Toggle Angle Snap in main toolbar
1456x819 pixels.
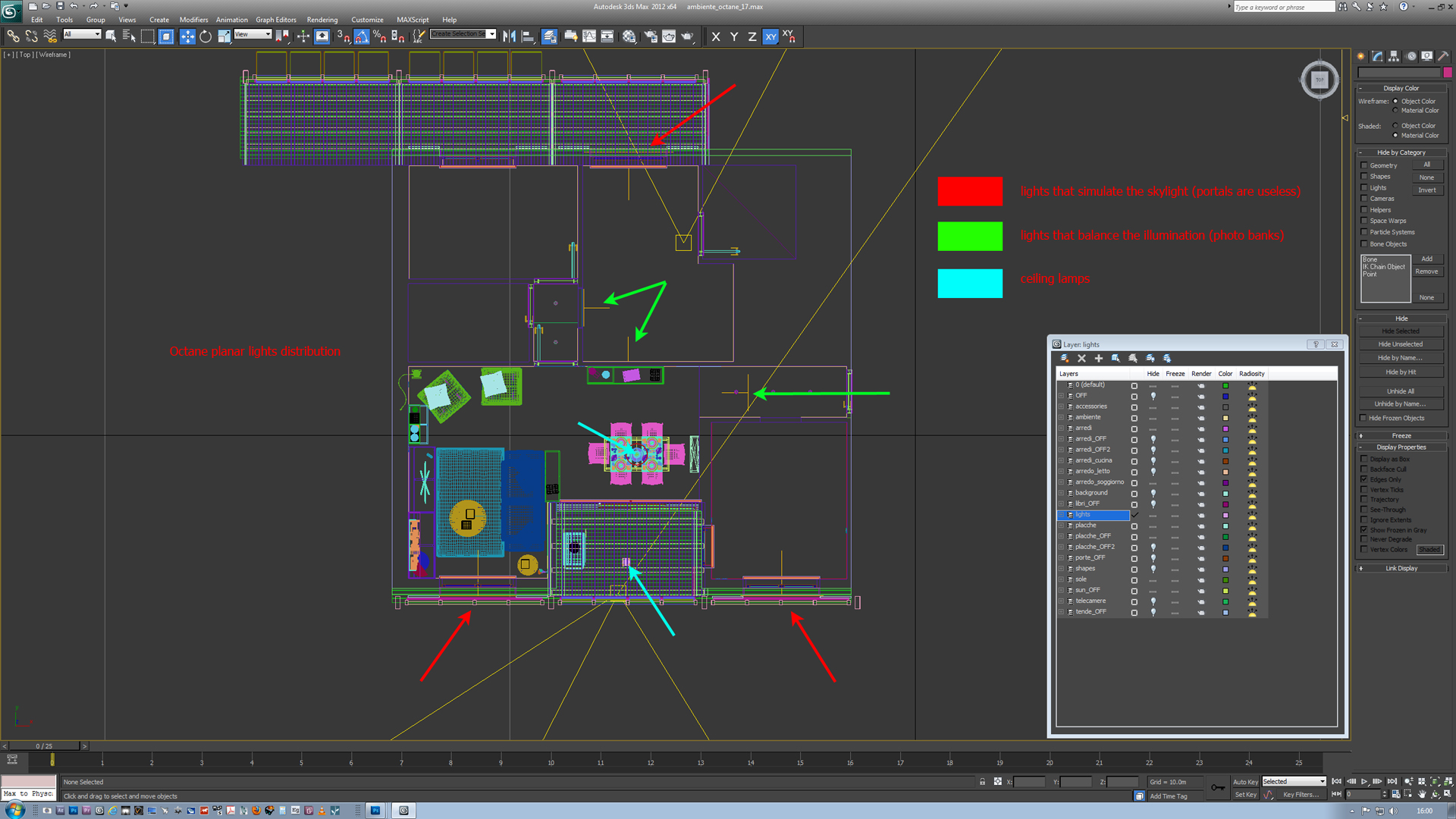click(x=362, y=36)
